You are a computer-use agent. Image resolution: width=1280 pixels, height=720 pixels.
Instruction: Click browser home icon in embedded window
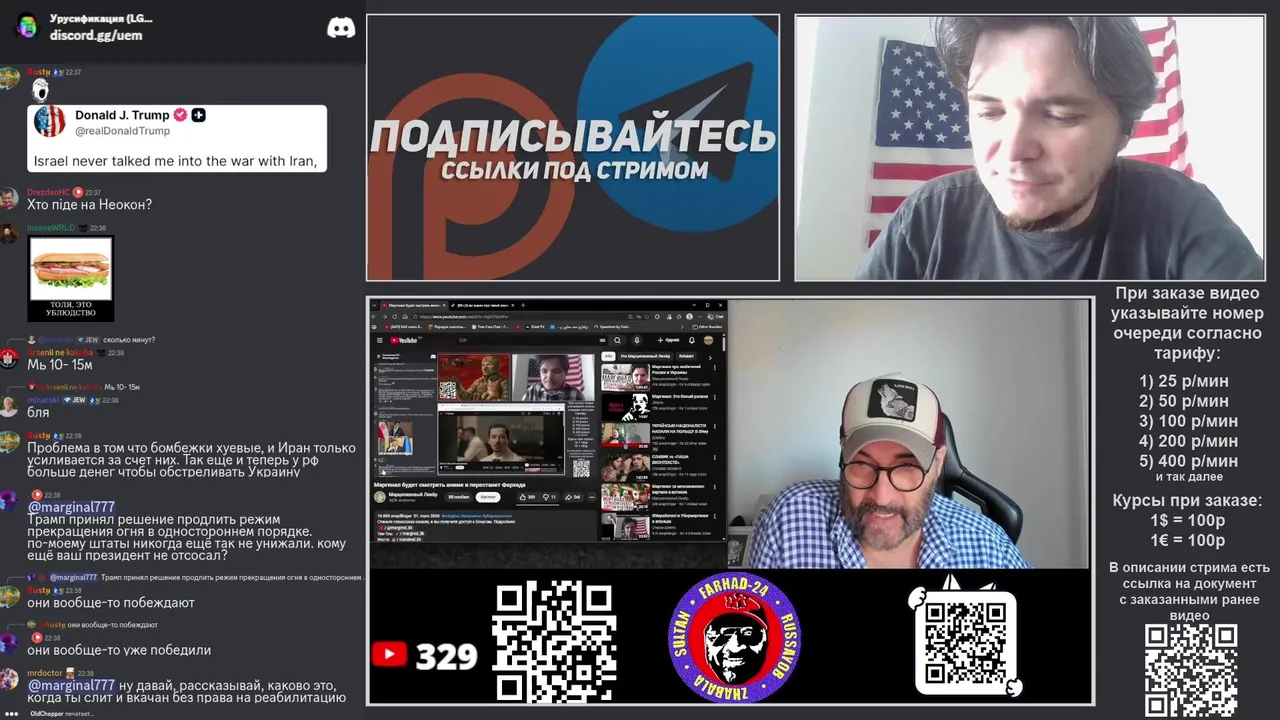pyautogui.click(x=405, y=317)
